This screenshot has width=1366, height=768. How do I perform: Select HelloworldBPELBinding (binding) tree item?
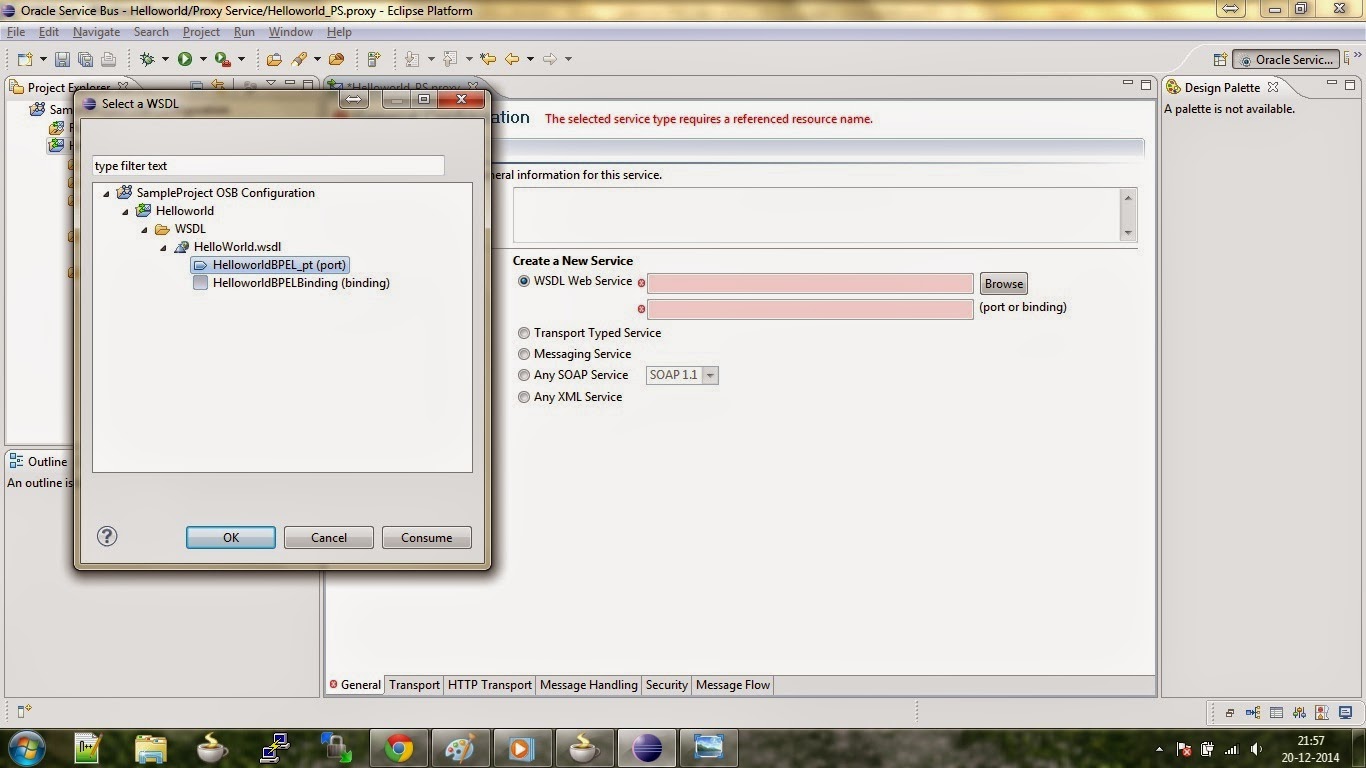click(291, 283)
